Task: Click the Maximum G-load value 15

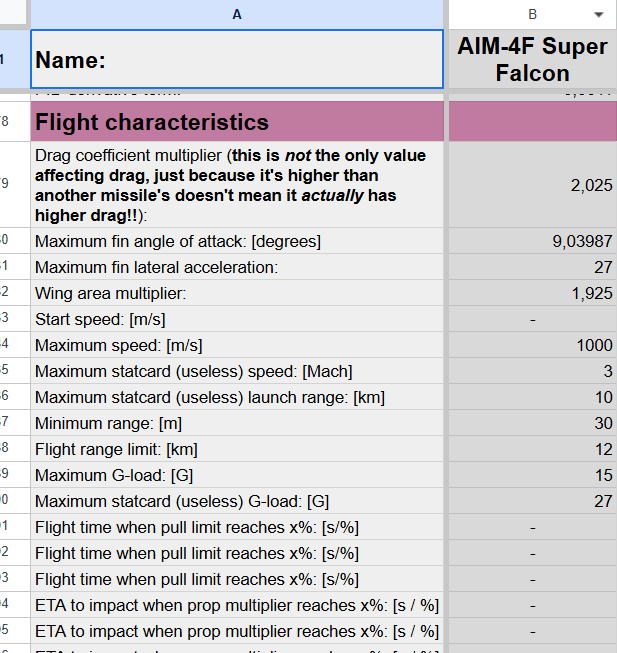Action: (x=531, y=475)
